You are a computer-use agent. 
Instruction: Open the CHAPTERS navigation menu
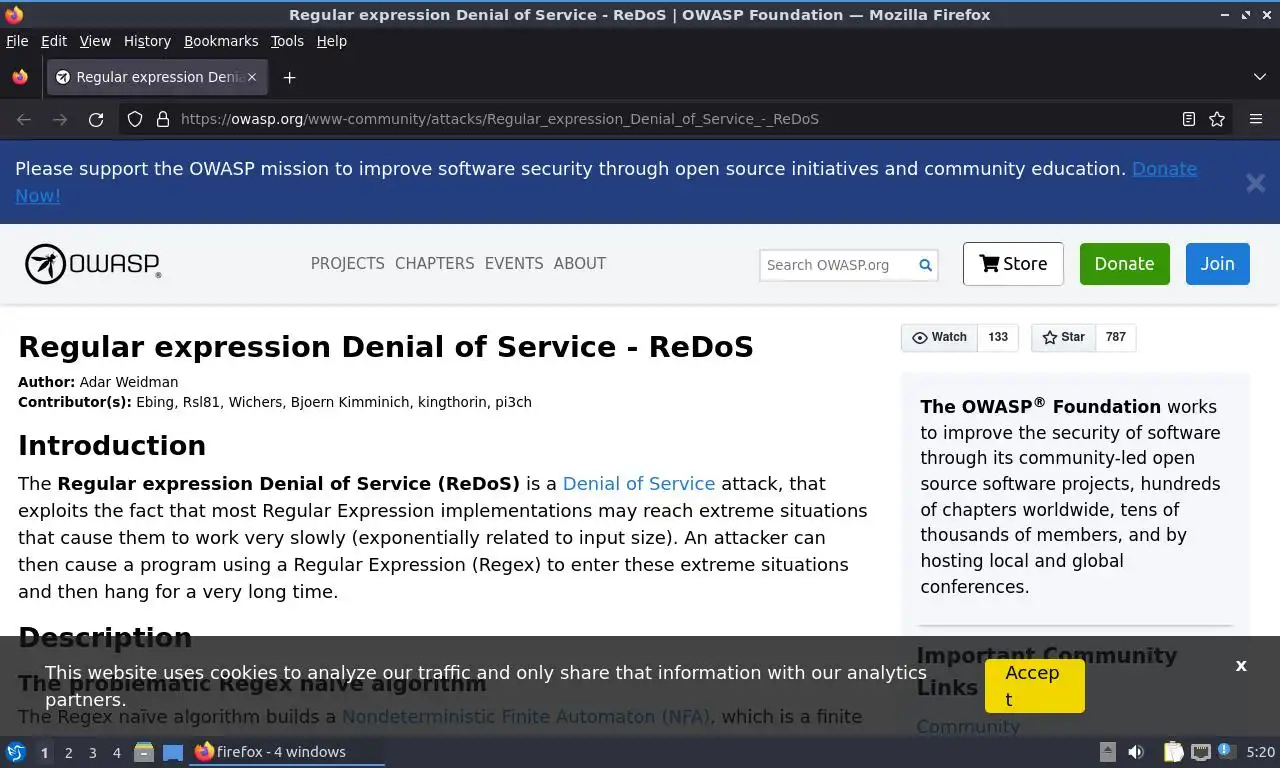[434, 264]
